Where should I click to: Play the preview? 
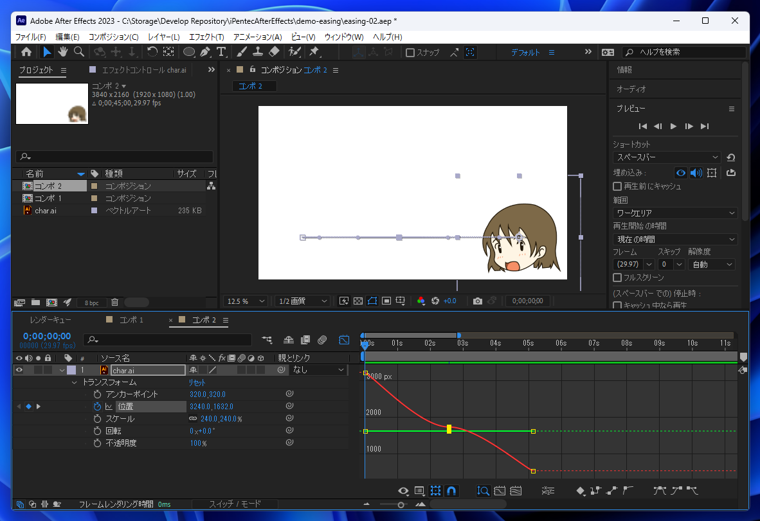pos(673,126)
